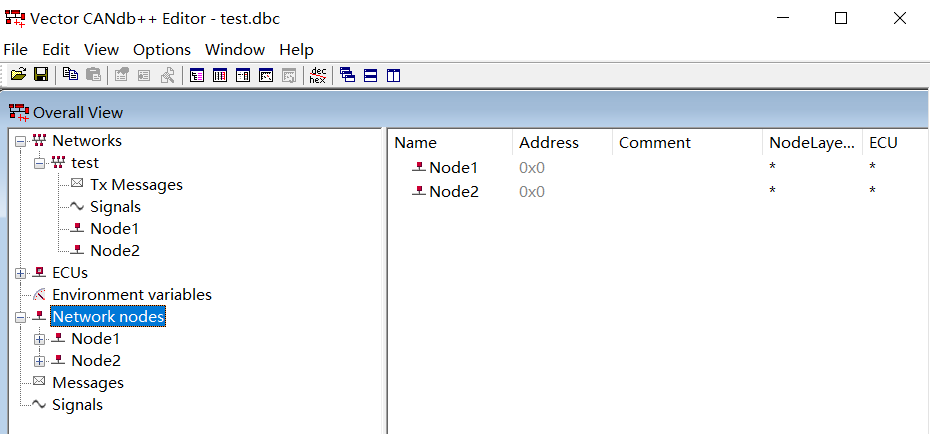Image resolution: width=930 pixels, height=434 pixels.
Task: Click the test network icon in the tree
Action: (59, 162)
